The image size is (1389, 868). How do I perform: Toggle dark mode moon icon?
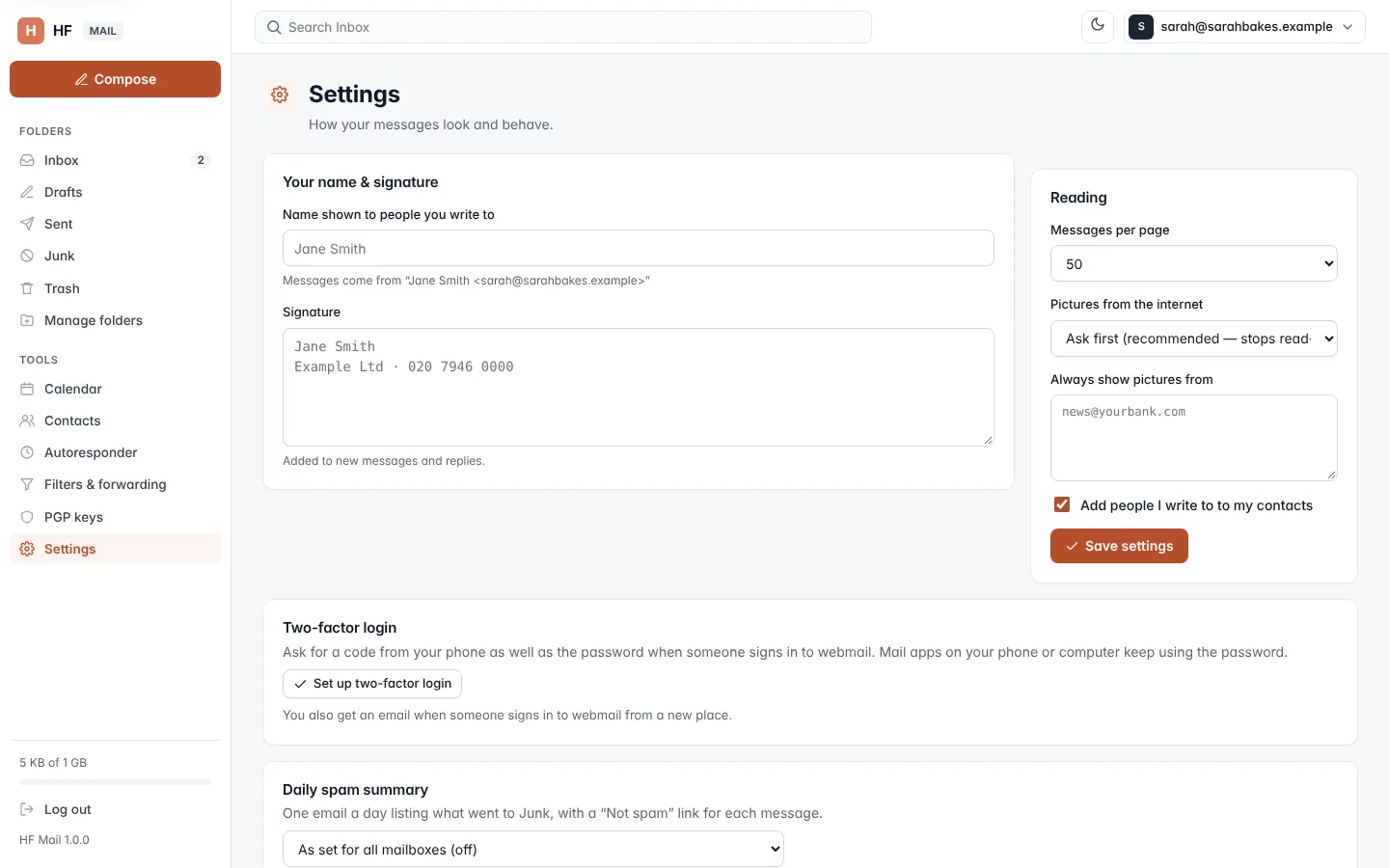click(x=1098, y=26)
